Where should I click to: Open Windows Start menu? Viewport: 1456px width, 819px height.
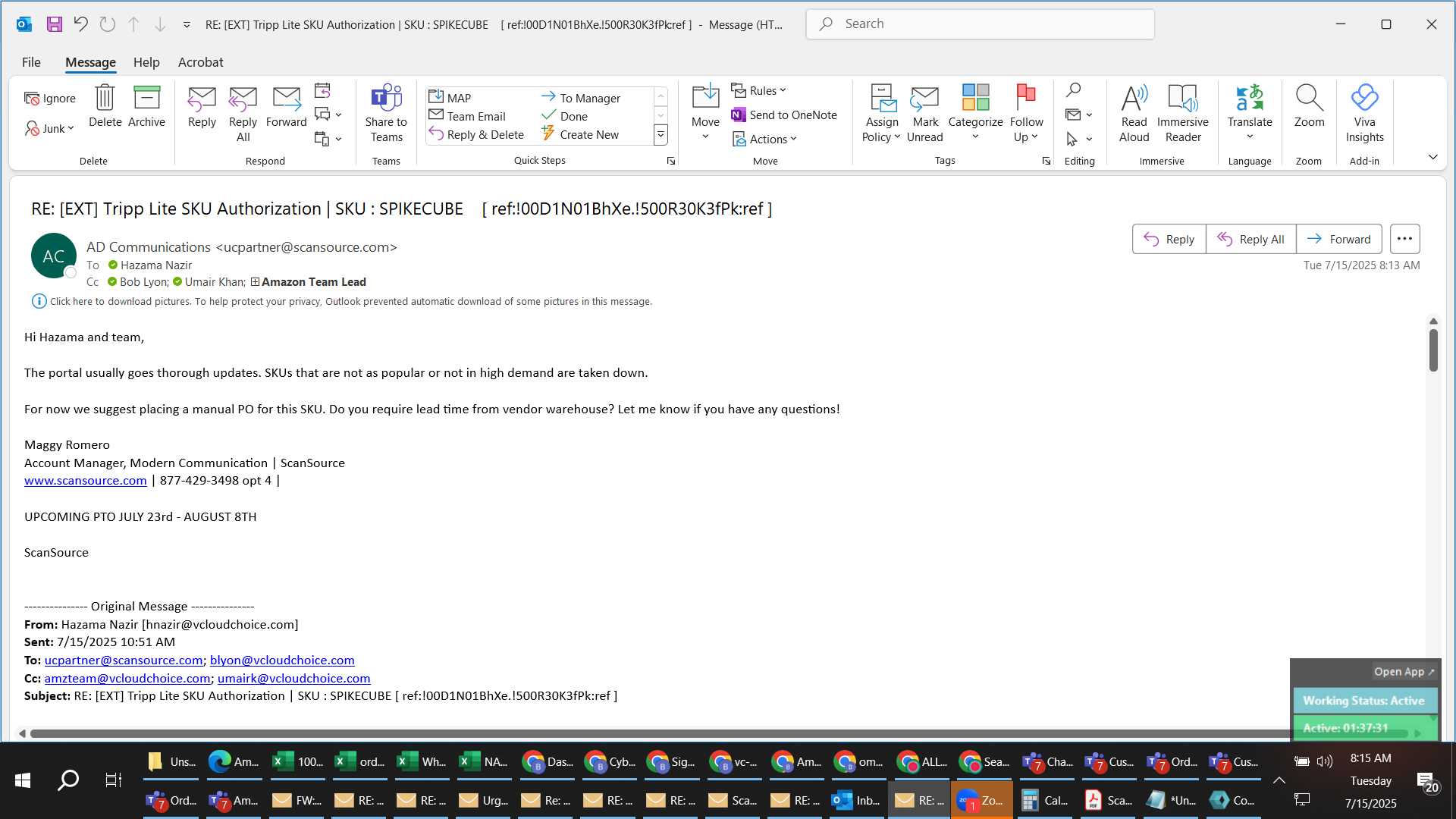[x=23, y=780]
